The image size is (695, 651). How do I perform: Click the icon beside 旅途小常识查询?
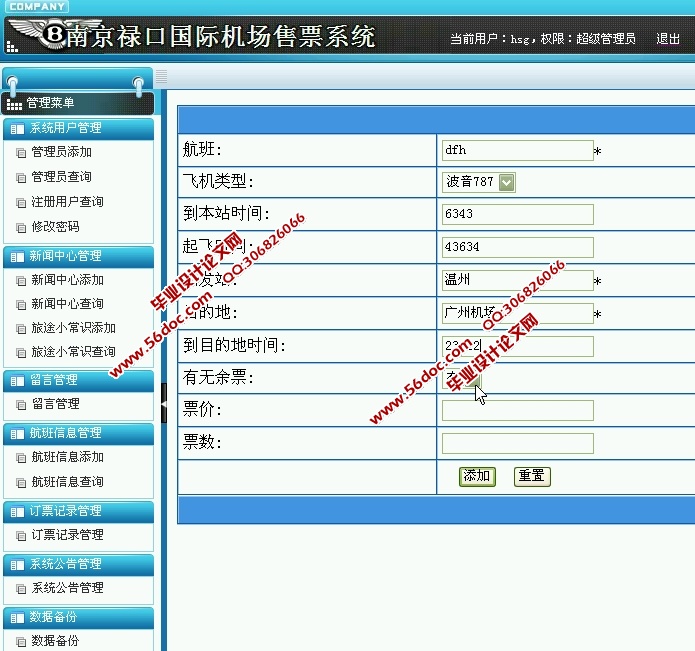pos(21,353)
